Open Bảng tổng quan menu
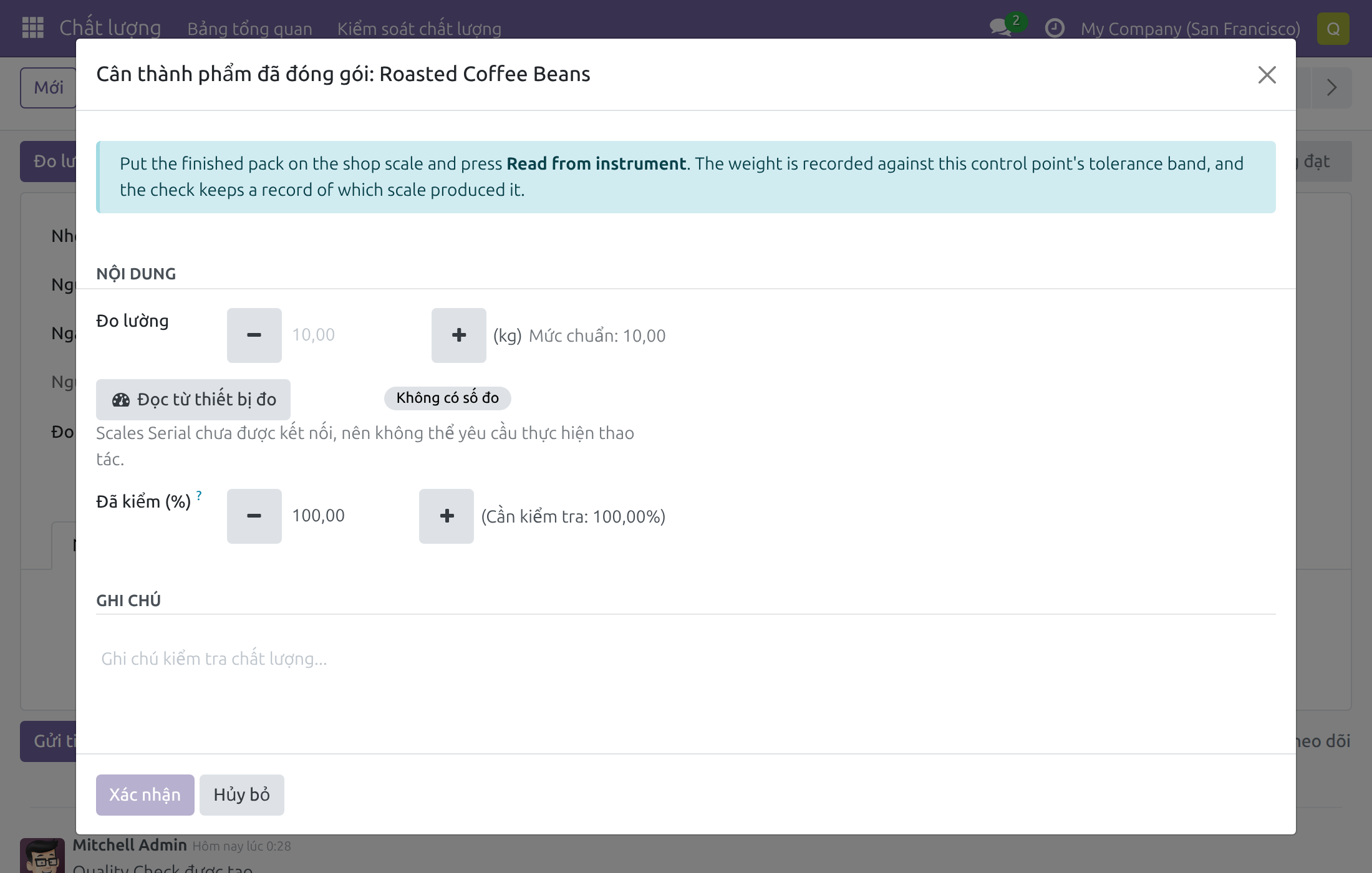Image resolution: width=1372 pixels, height=873 pixels. coord(249,29)
